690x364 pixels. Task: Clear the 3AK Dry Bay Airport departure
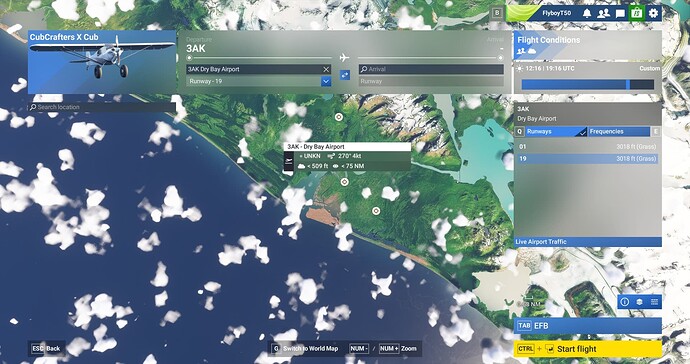[326, 69]
